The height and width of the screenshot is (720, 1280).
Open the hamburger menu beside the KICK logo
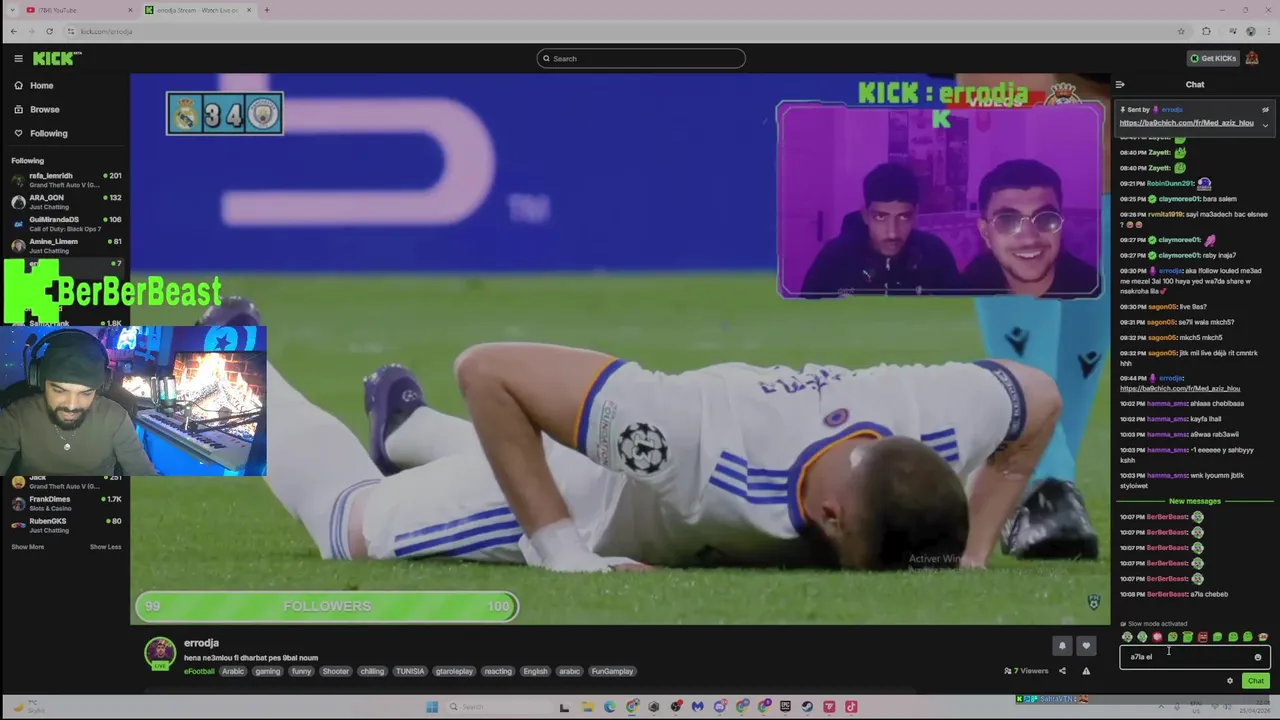18,59
